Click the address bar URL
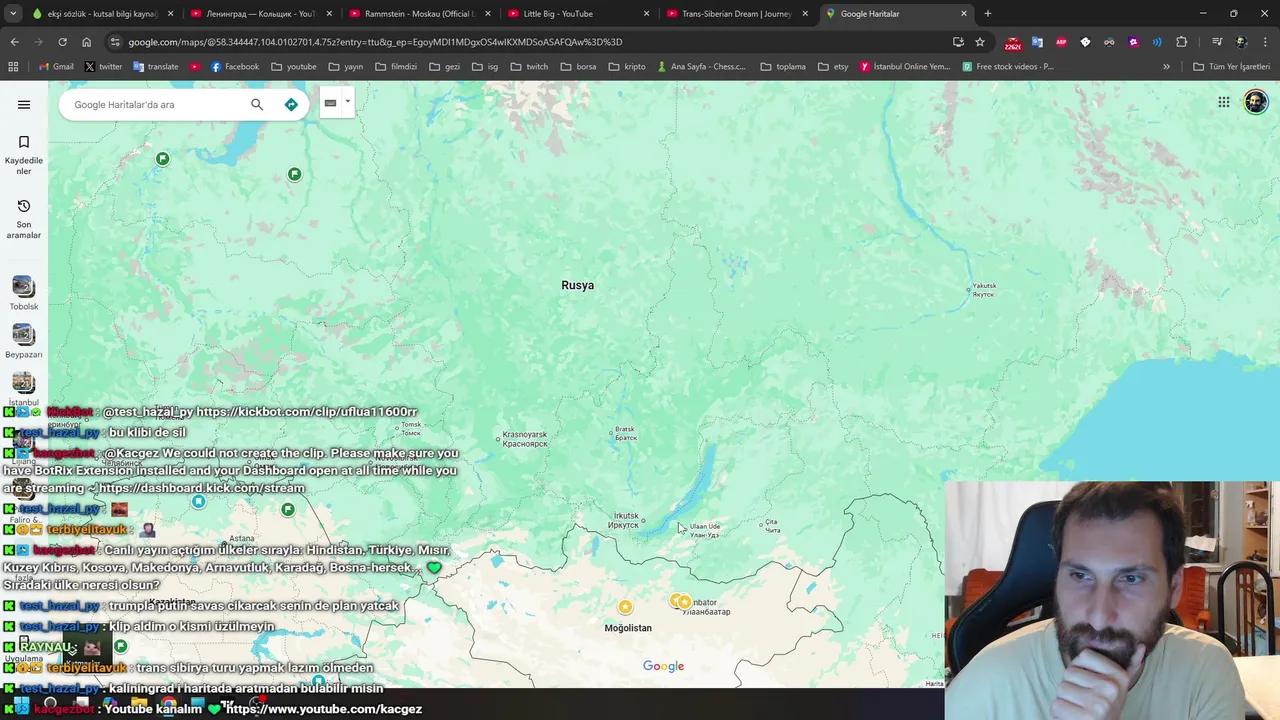1280x720 pixels. pos(375,42)
